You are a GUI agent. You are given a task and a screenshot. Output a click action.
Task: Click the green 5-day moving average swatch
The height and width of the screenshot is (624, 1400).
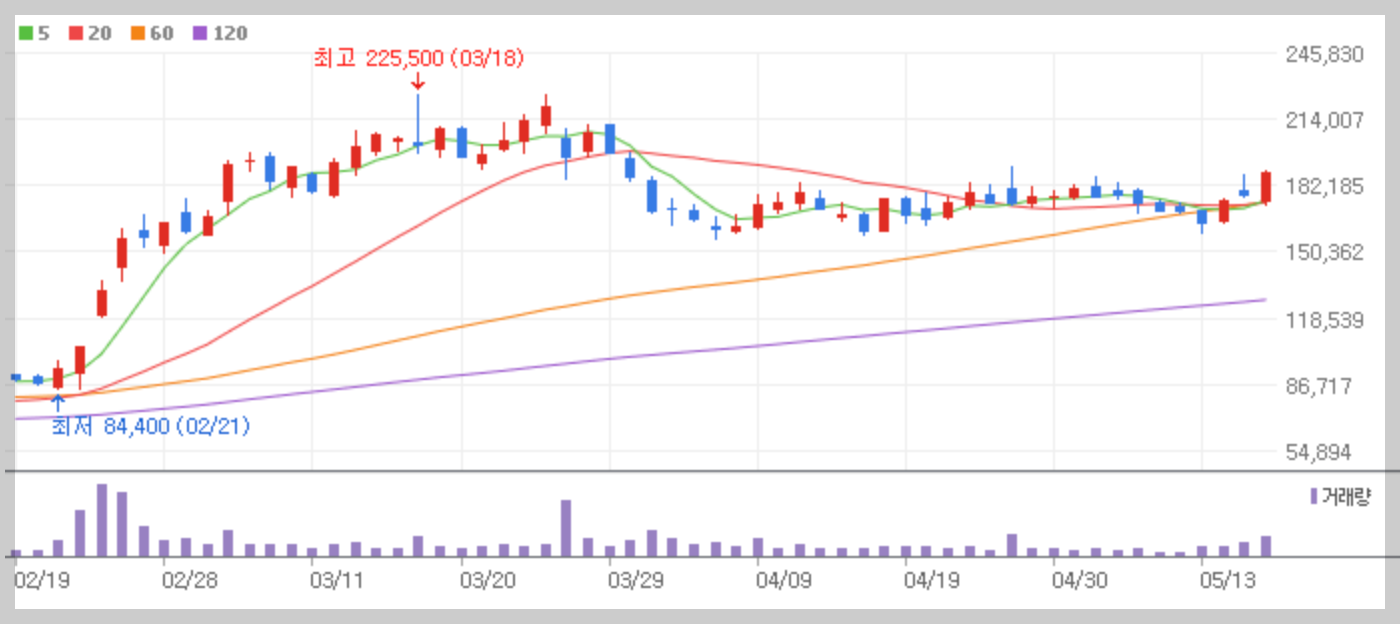[26, 33]
